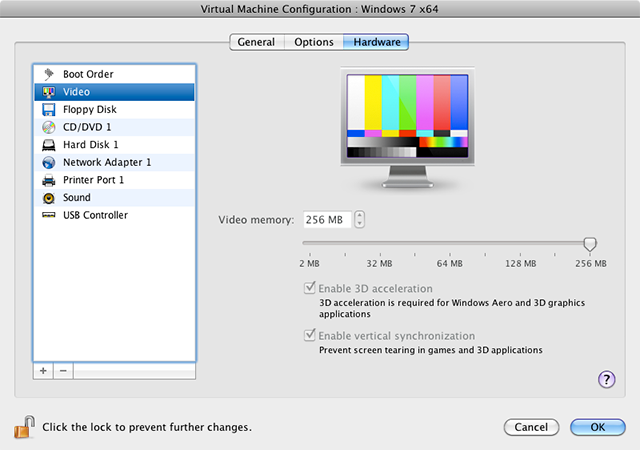Click the video memory stepper arrows
Viewport: 640px width, 450px height.
(x=359, y=219)
